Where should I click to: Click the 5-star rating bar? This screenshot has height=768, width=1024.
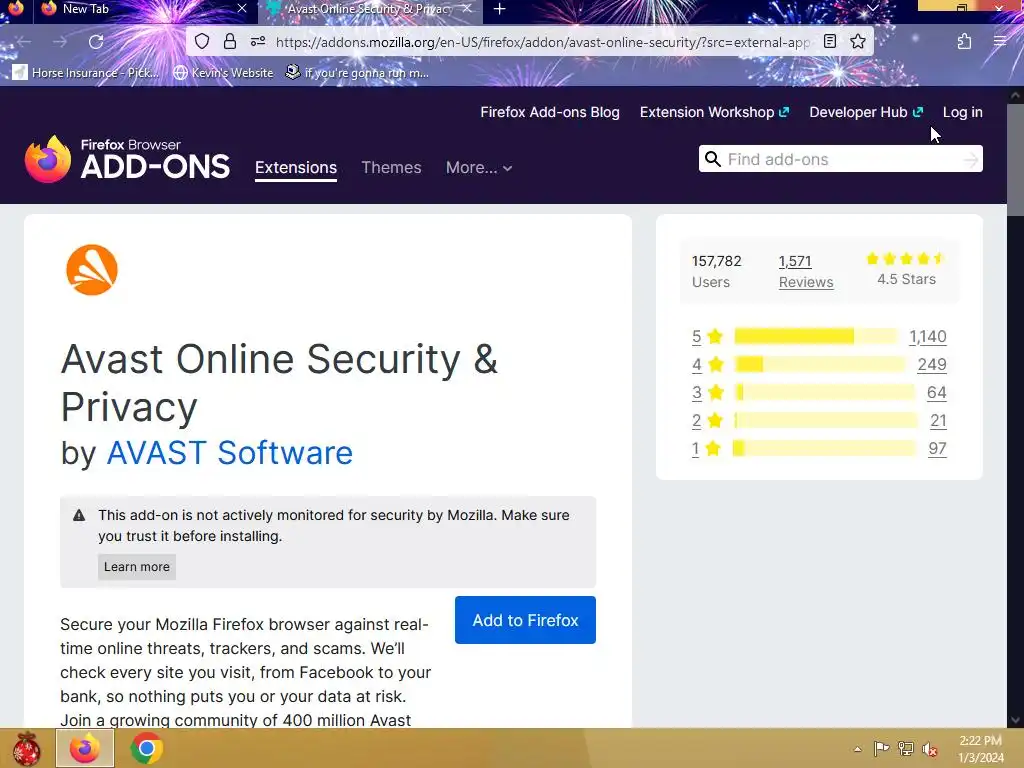(x=816, y=336)
